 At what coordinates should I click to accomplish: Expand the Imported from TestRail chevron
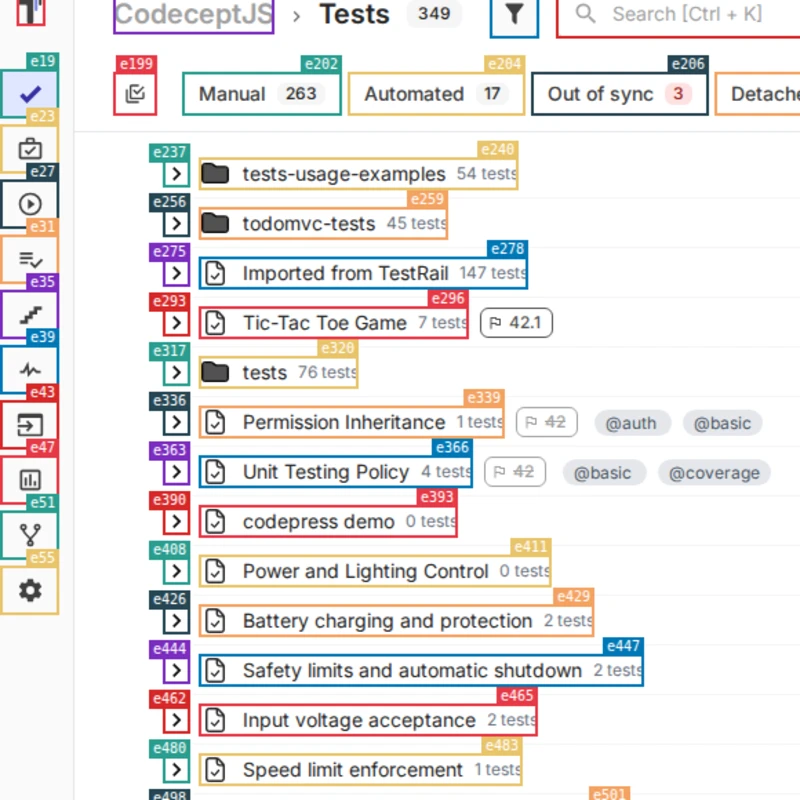(177, 273)
